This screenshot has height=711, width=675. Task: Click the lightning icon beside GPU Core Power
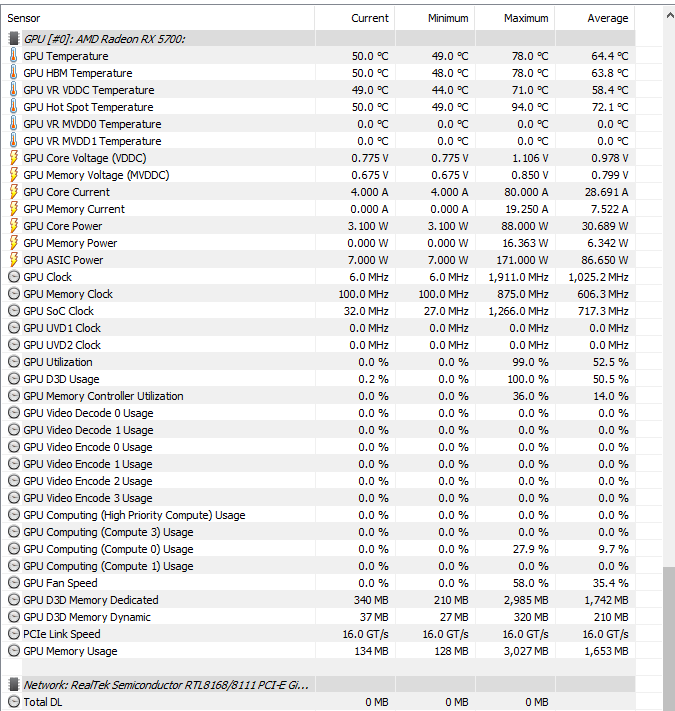point(14,226)
